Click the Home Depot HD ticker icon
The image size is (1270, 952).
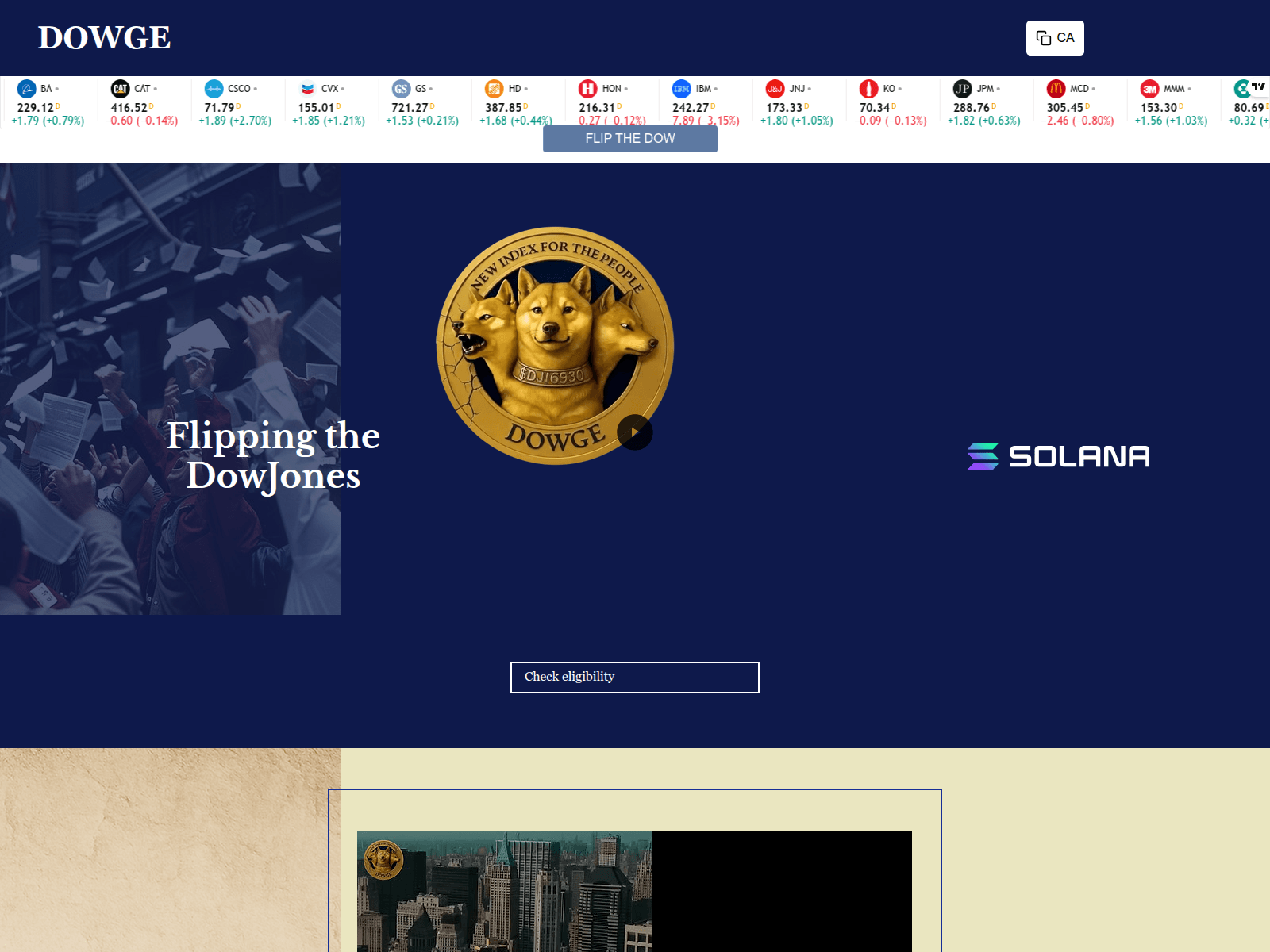[494, 88]
